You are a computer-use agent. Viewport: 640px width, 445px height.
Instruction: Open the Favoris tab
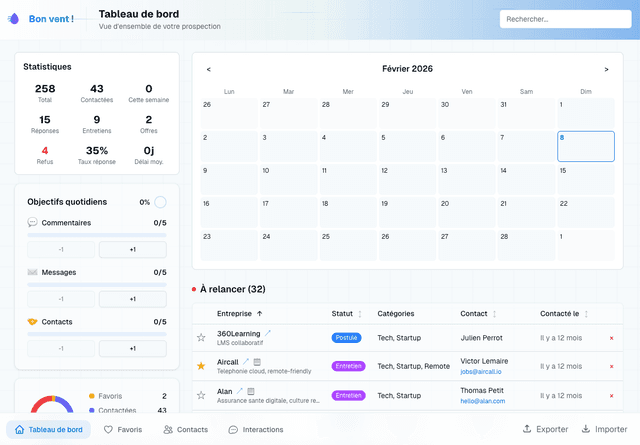(123, 429)
